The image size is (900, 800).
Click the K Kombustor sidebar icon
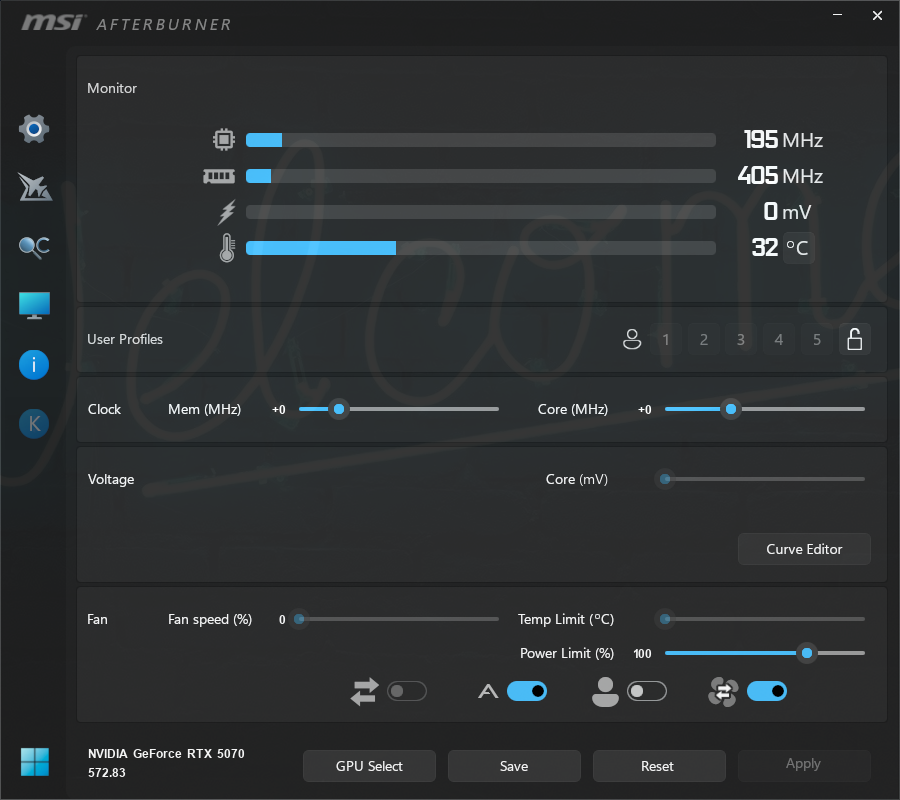[x=34, y=424]
